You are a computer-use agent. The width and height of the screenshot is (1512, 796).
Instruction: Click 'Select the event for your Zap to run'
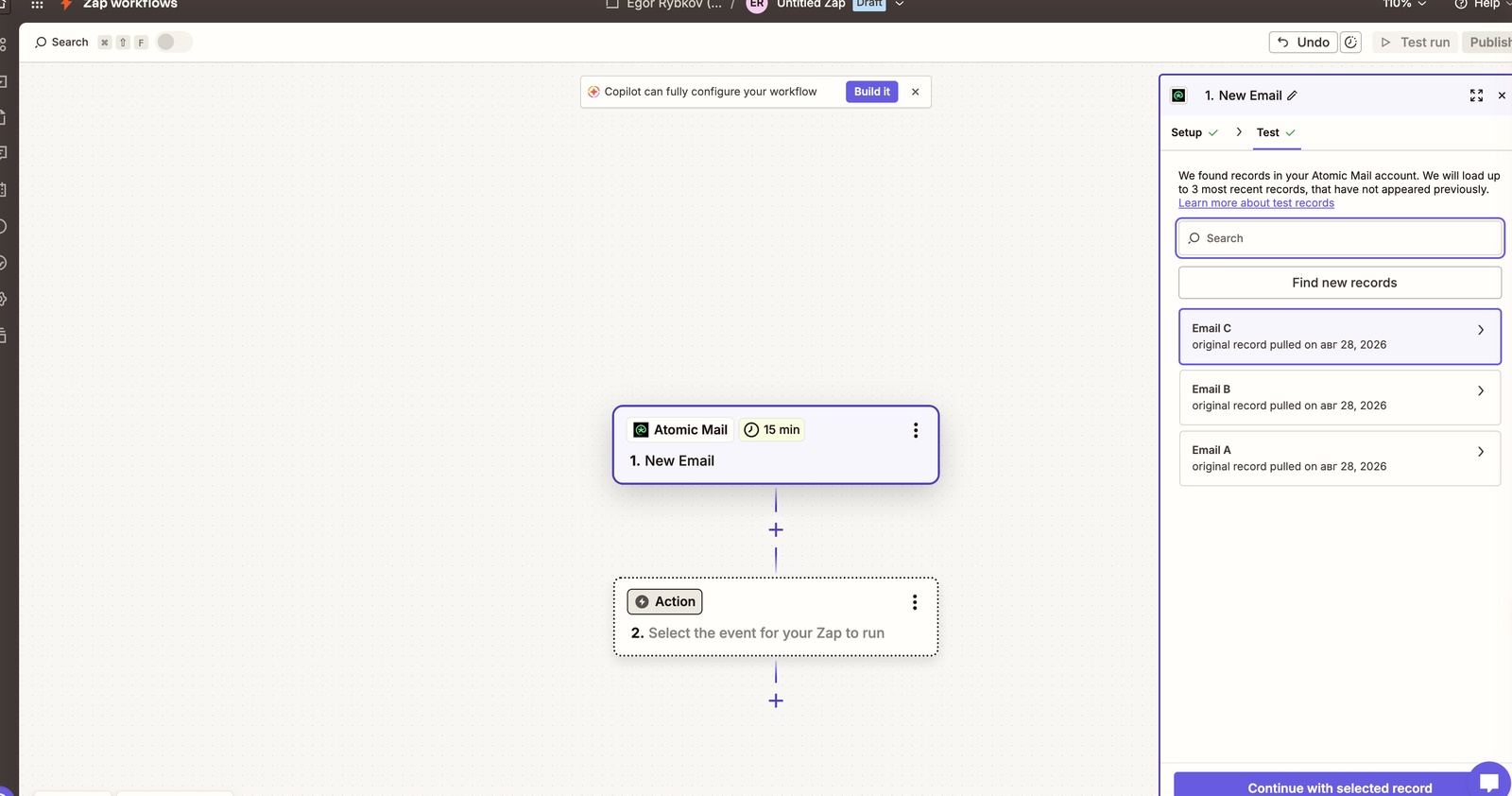coord(766,633)
